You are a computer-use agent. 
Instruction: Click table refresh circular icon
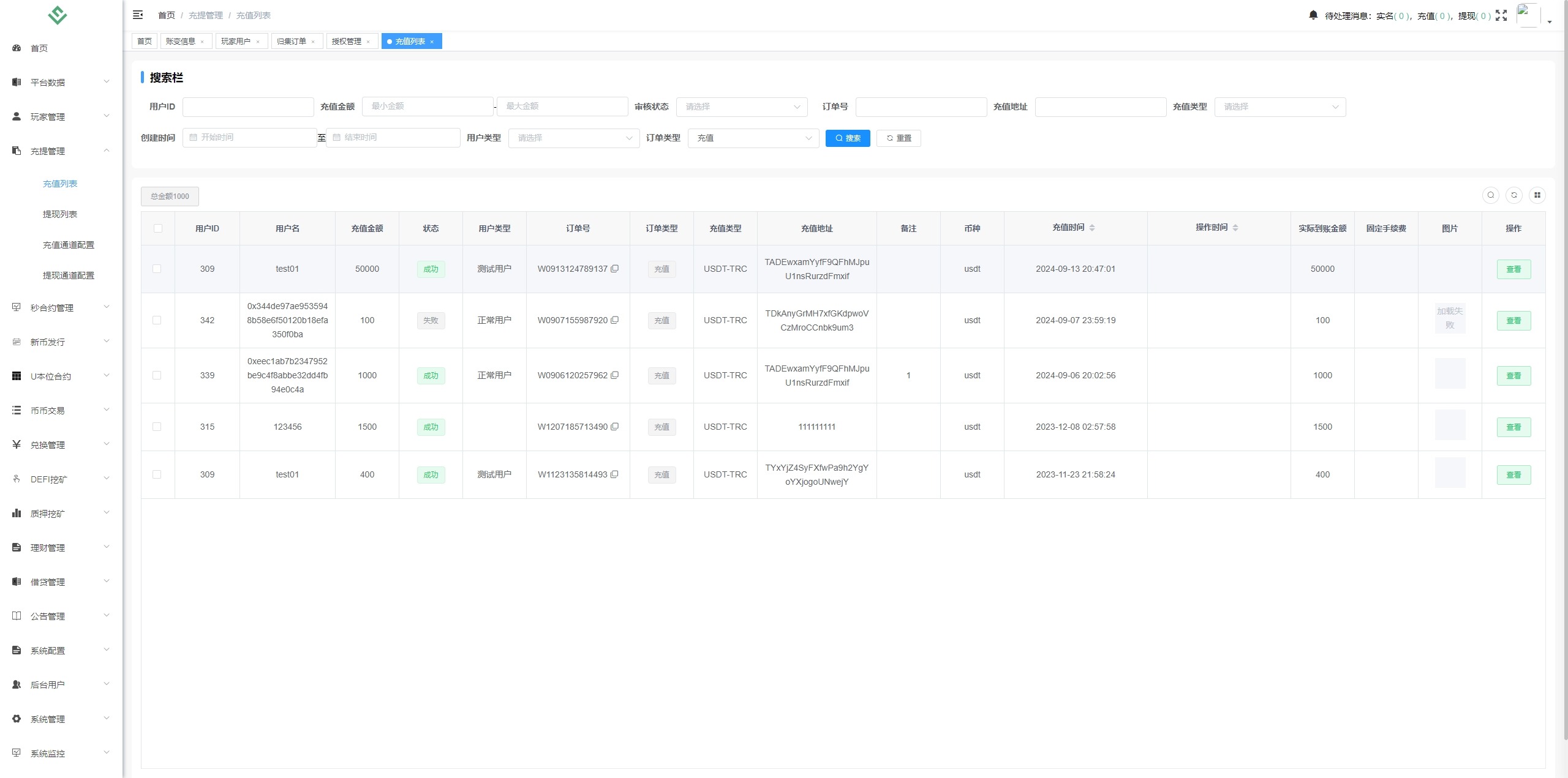coord(1514,195)
